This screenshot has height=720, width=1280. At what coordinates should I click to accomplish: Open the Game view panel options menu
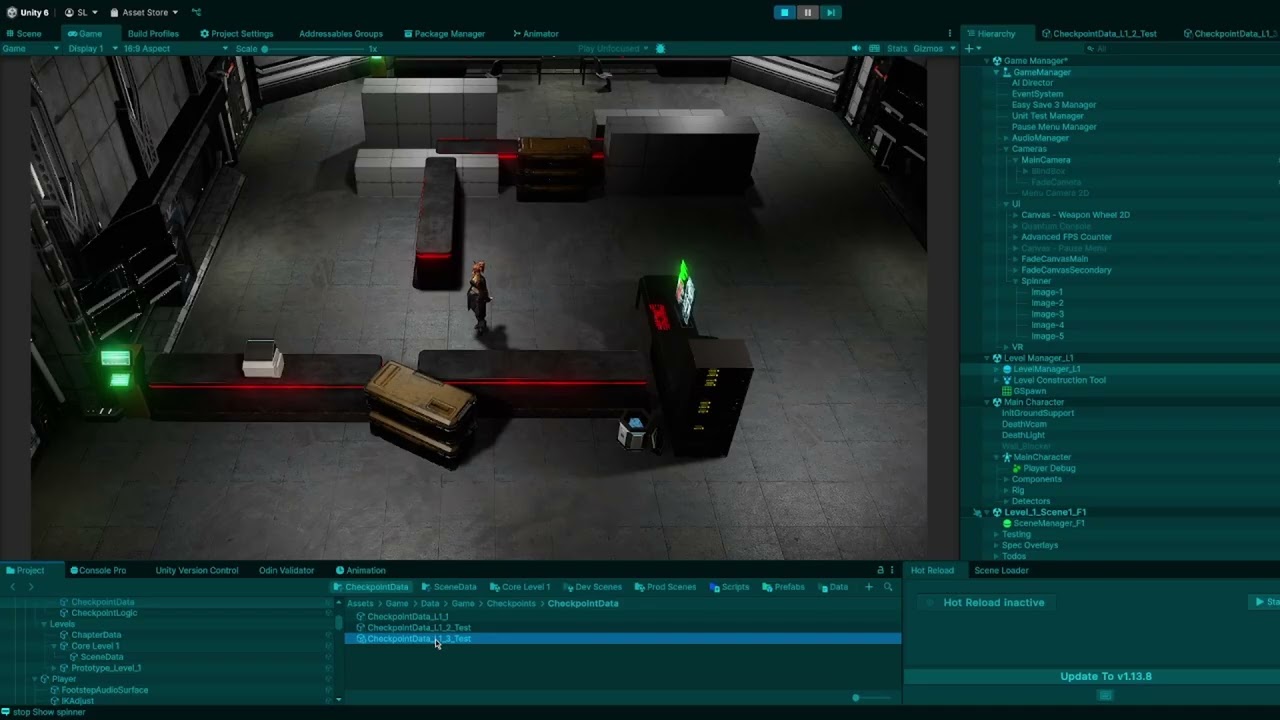tap(950, 33)
